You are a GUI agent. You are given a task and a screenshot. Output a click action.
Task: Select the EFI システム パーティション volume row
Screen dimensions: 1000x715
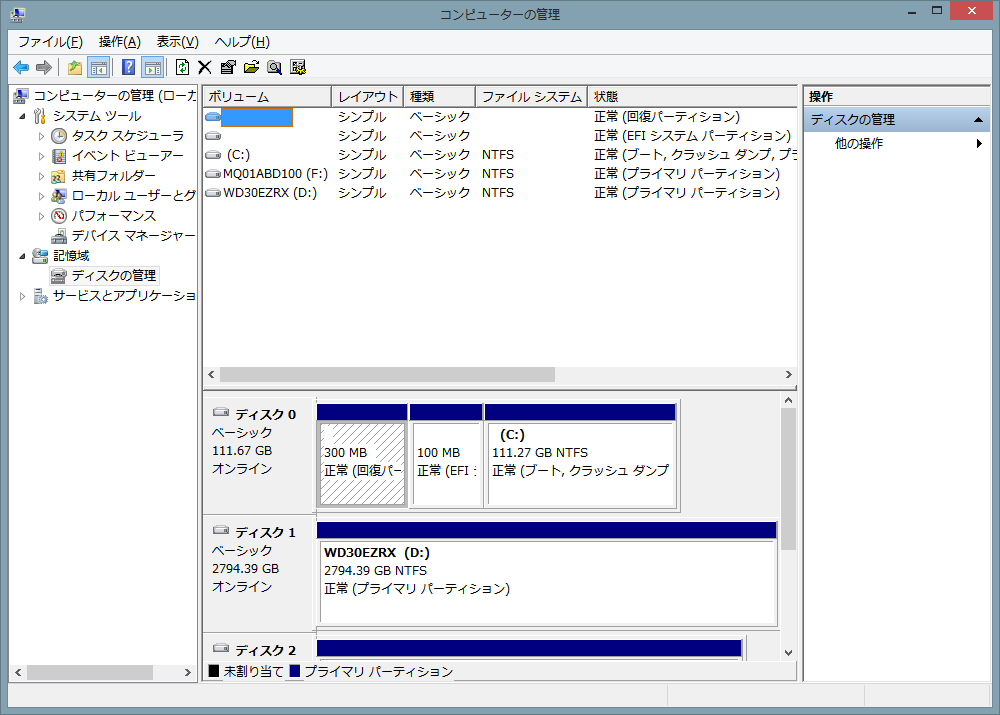tap(500, 136)
